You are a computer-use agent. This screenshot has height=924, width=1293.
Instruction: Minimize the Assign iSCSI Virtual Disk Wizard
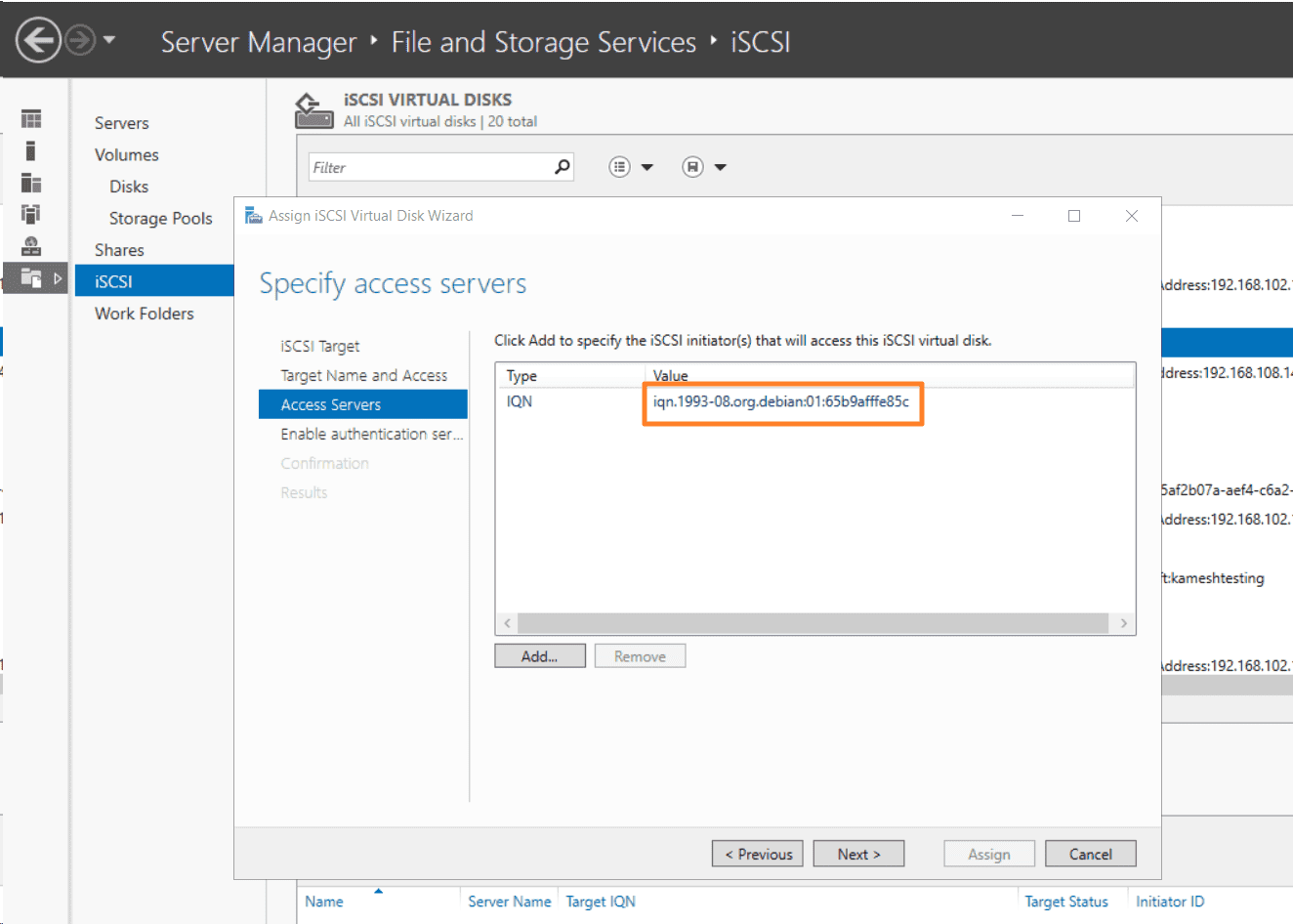click(x=1018, y=215)
